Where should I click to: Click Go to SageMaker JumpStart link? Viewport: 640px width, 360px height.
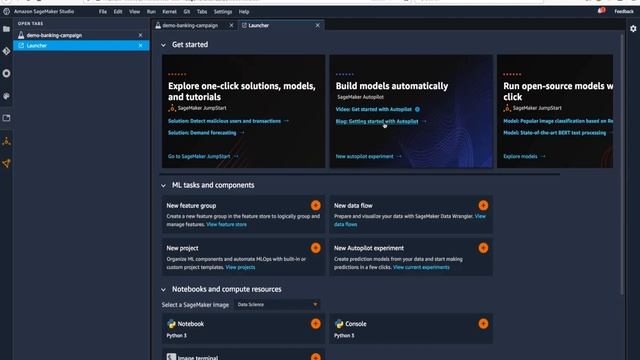pos(199,156)
